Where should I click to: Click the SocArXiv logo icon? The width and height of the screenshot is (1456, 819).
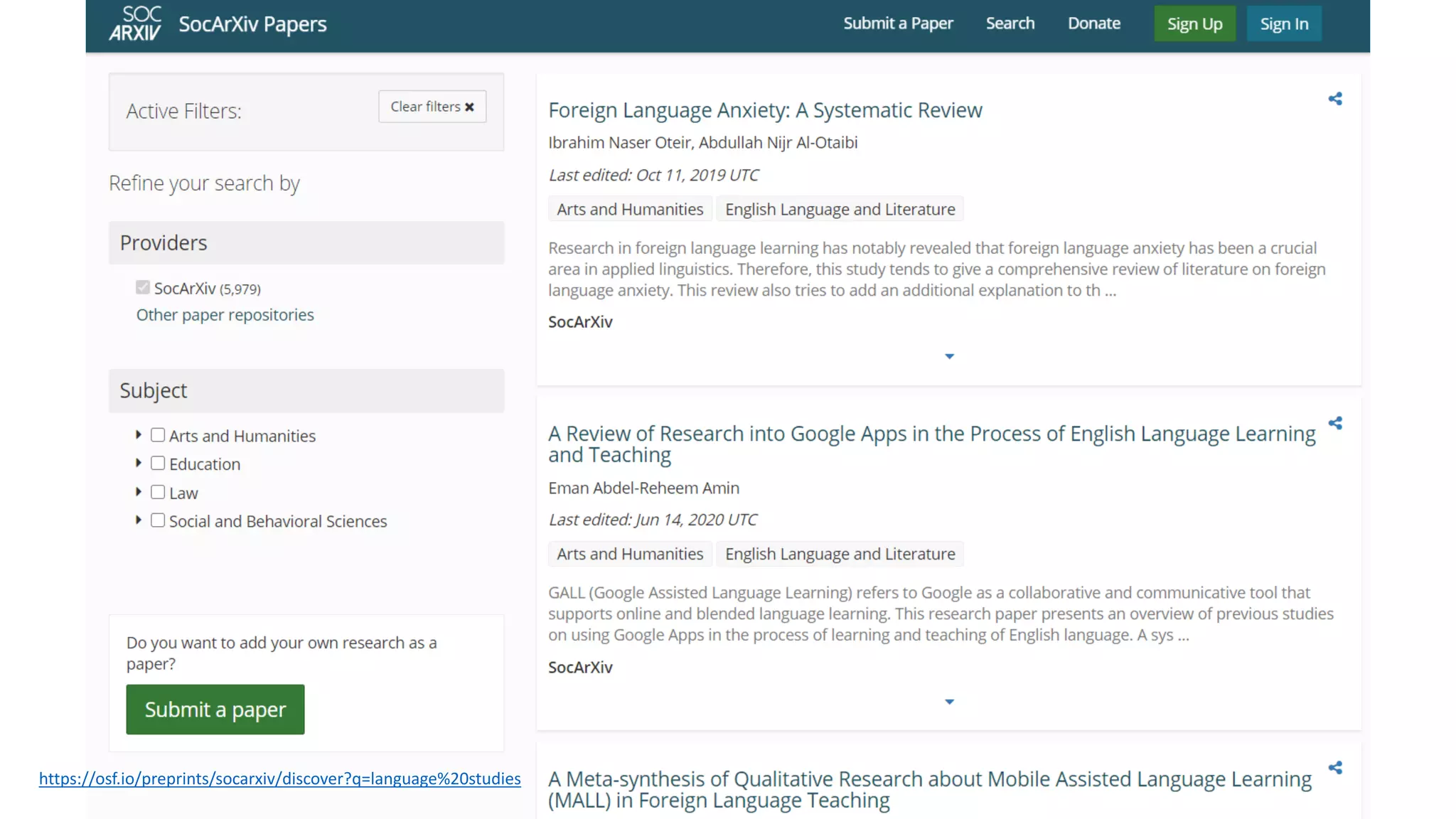click(x=135, y=23)
